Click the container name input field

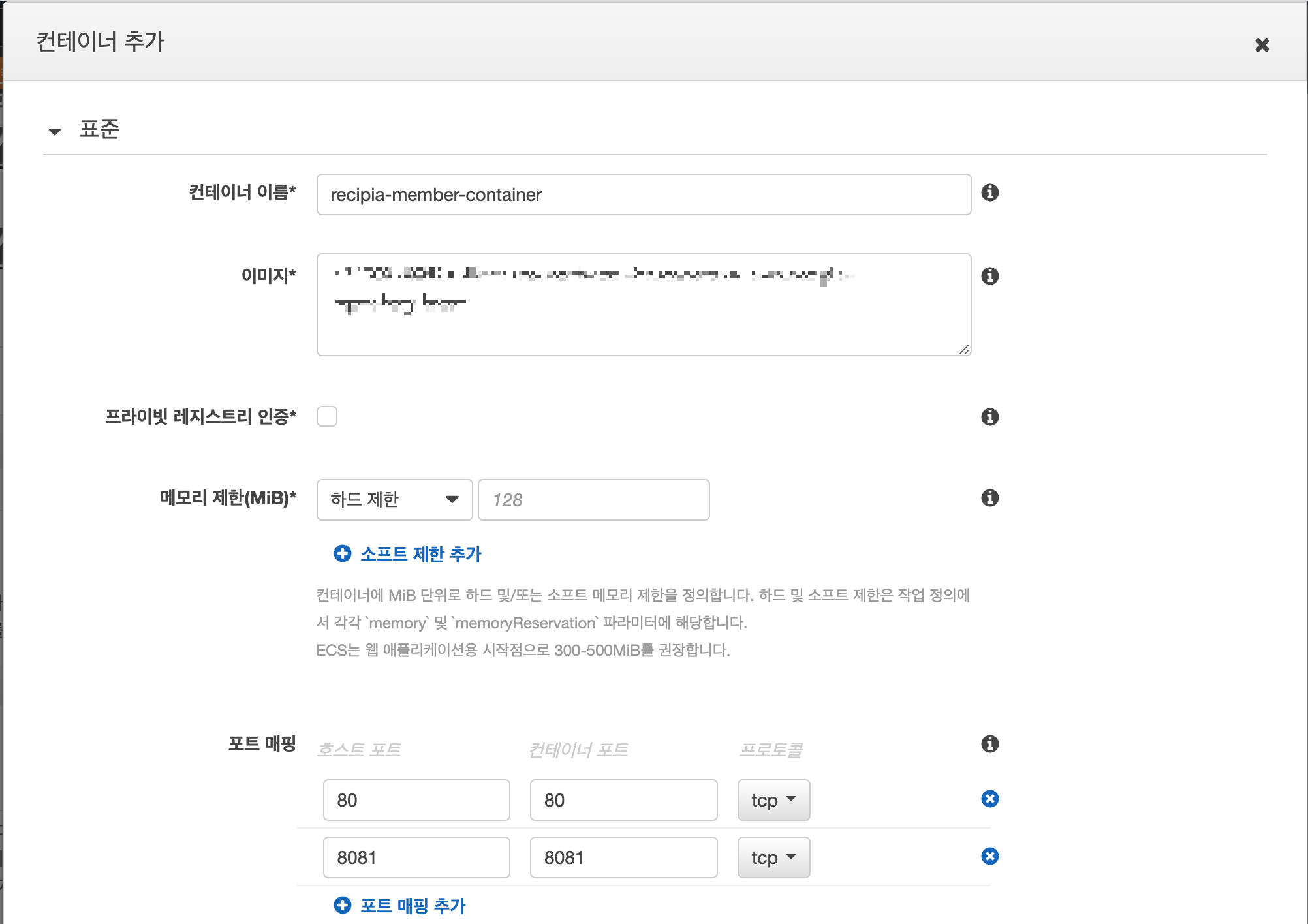pyautogui.click(x=644, y=194)
